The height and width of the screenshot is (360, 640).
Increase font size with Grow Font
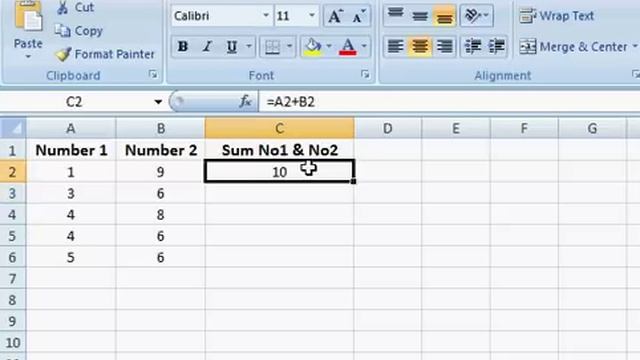click(x=336, y=16)
